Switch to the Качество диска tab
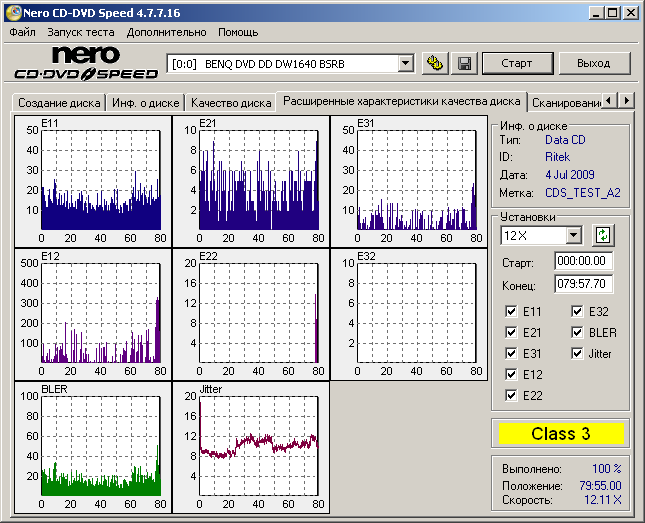The width and height of the screenshot is (645, 523). (231, 102)
